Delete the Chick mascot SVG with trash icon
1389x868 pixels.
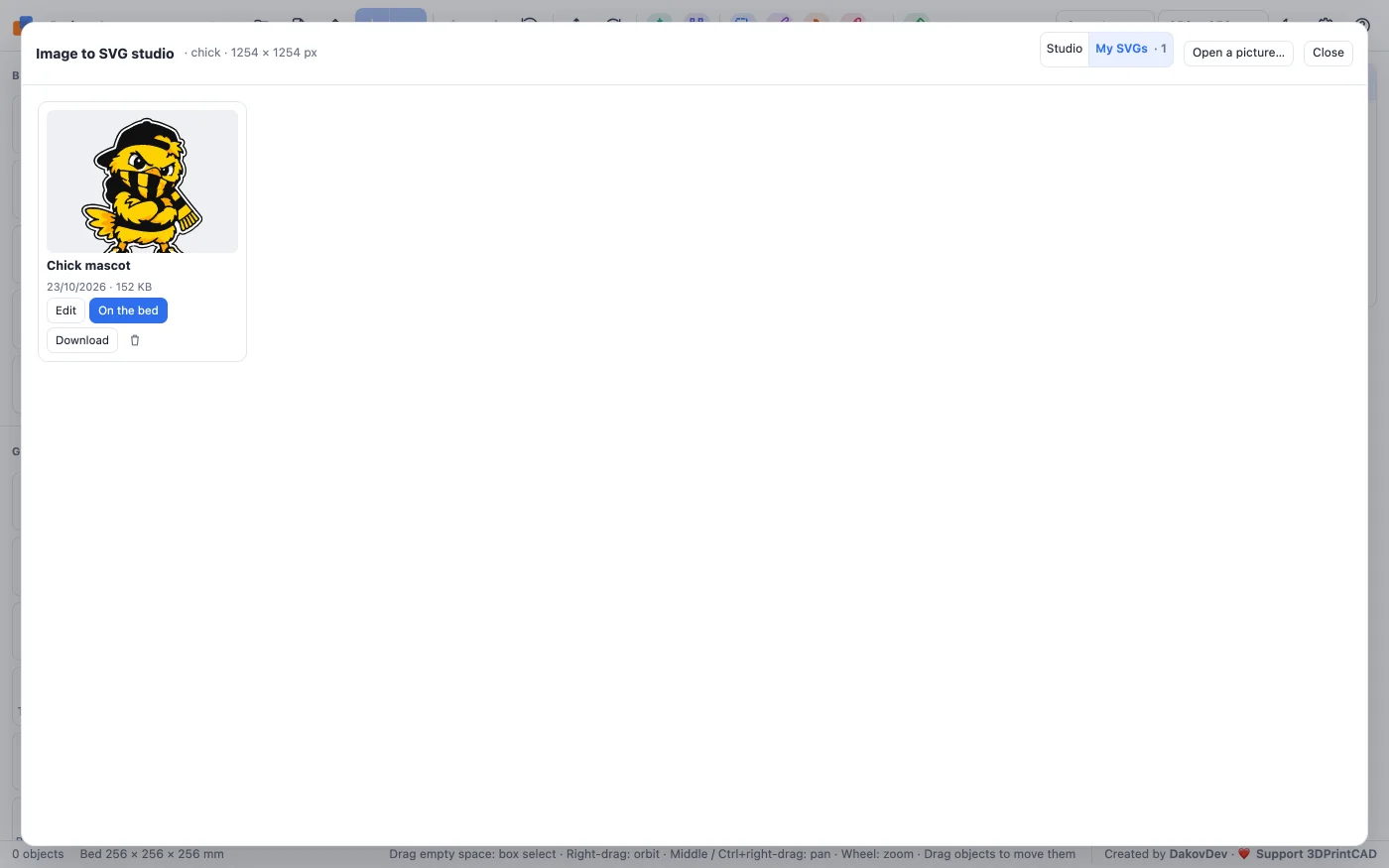pos(135,340)
